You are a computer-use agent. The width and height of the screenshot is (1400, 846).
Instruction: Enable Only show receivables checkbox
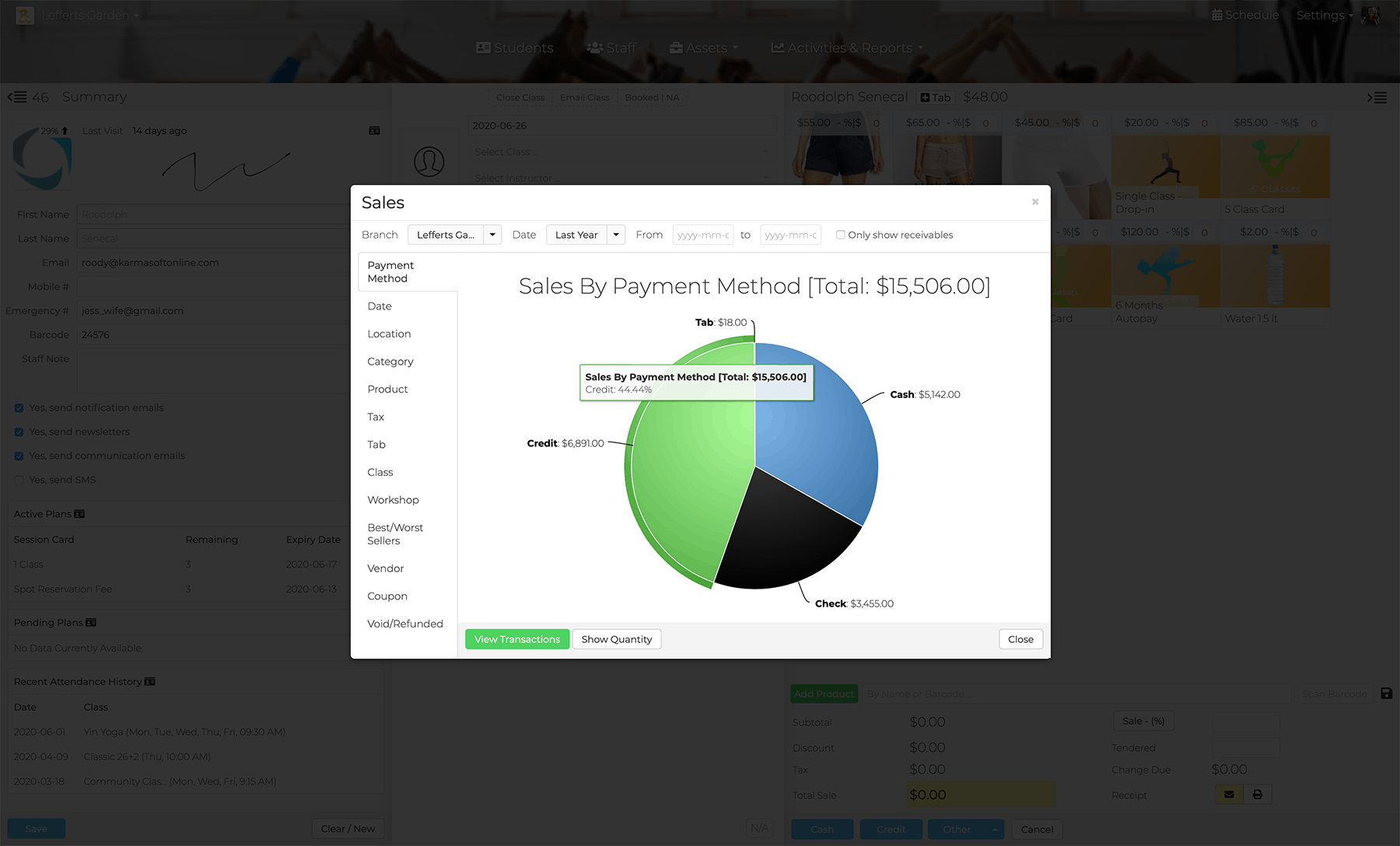(x=840, y=235)
